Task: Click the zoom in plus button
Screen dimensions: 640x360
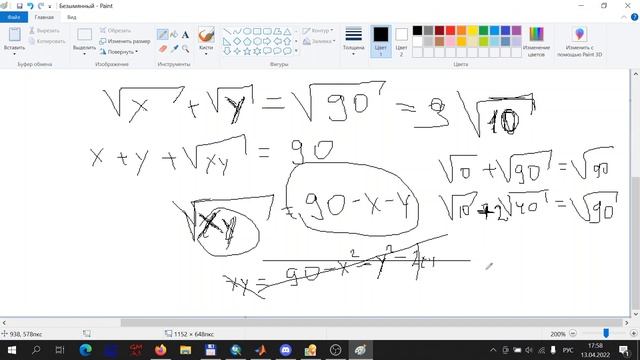Action: point(634,333)
